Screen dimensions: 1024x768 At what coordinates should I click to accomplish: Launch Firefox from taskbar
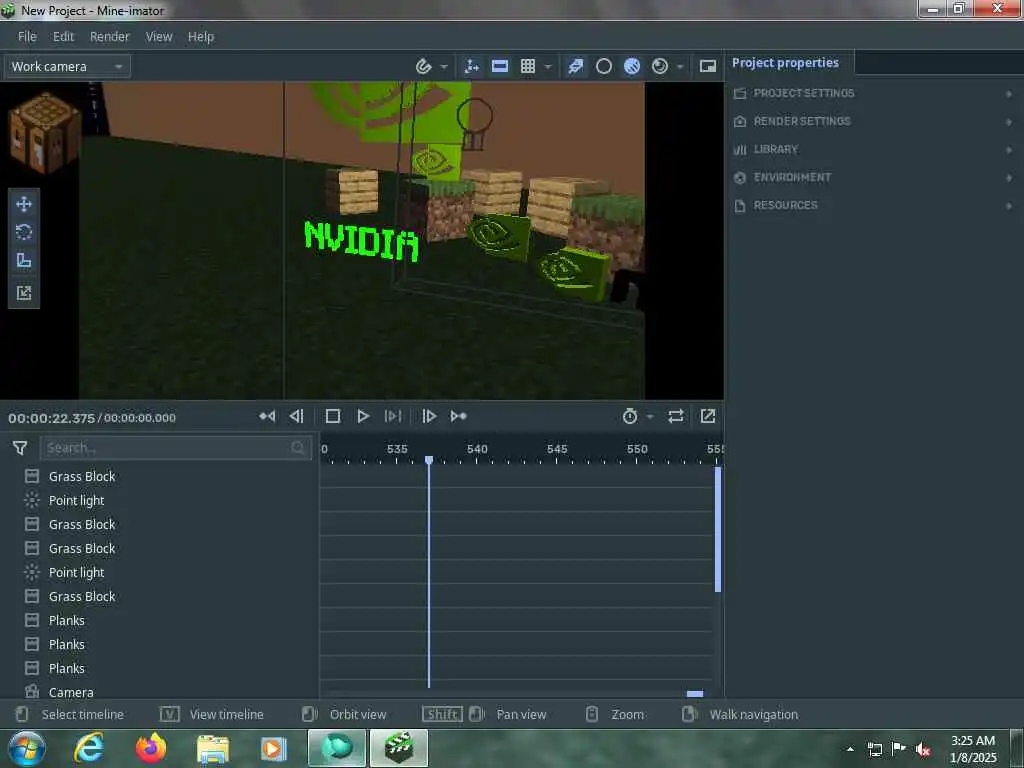point(151,748)
